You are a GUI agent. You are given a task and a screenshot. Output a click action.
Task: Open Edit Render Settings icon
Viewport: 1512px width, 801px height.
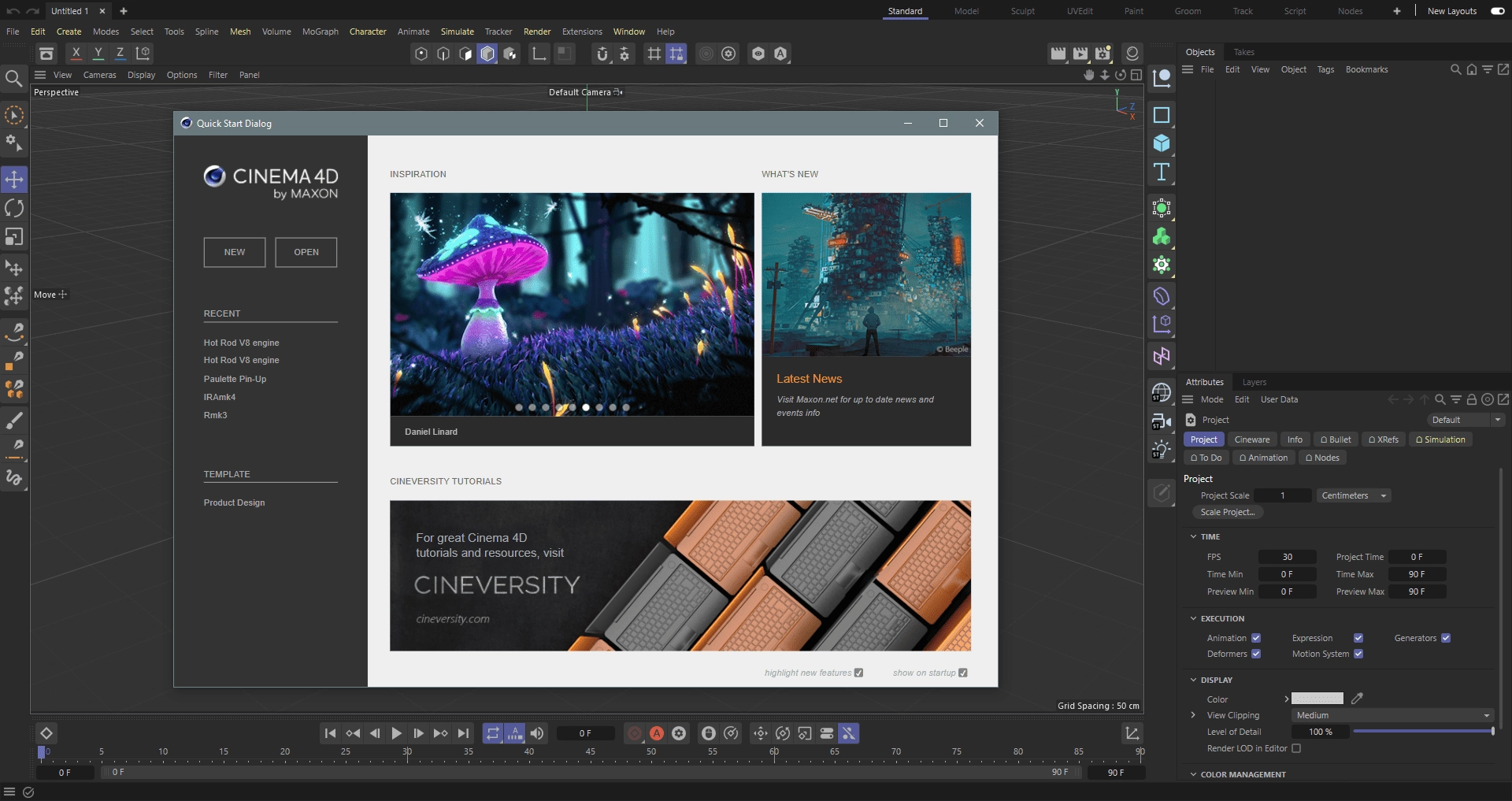(1102, 53)
